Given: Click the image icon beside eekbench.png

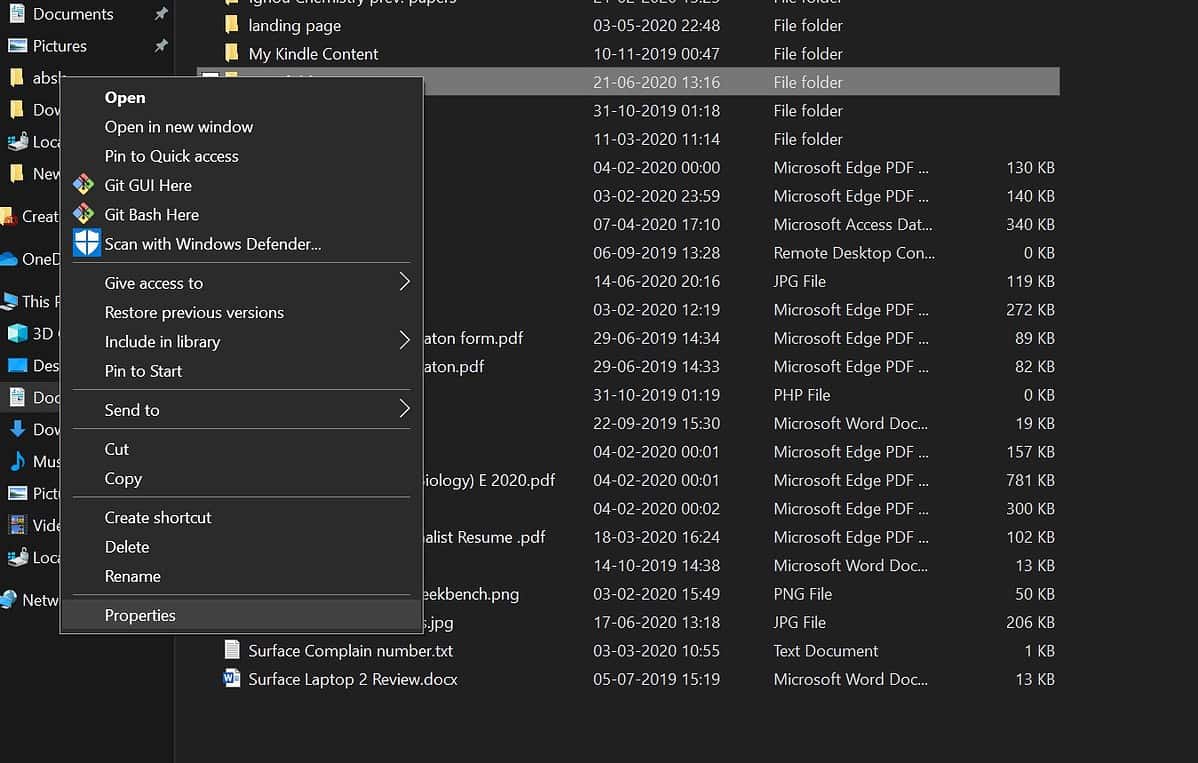Looking at the screenshot, I should 231,593.
